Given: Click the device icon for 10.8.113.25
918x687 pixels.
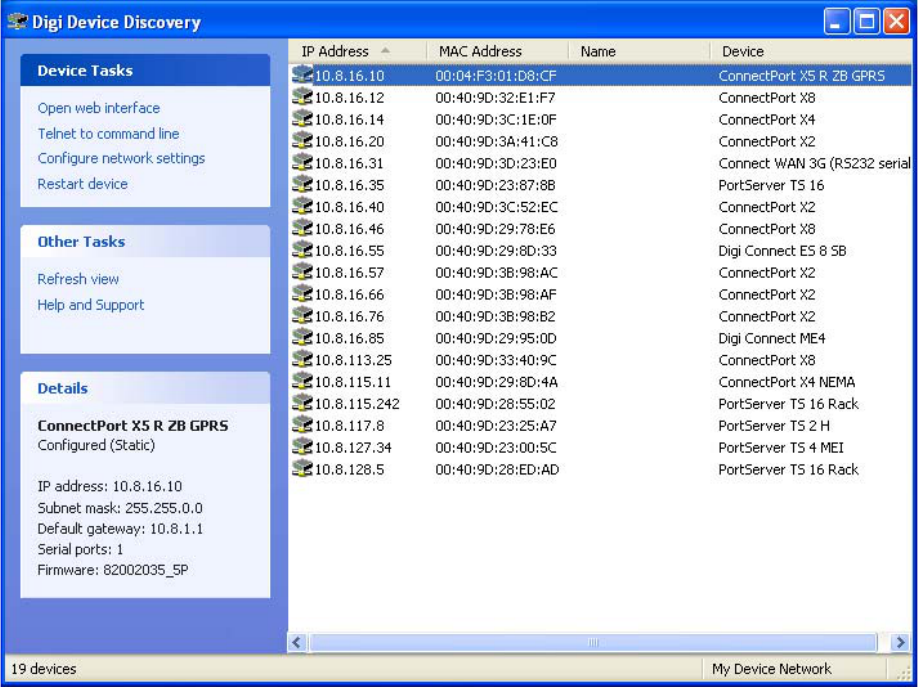Looking at the screenshot, I should (302, 359).
